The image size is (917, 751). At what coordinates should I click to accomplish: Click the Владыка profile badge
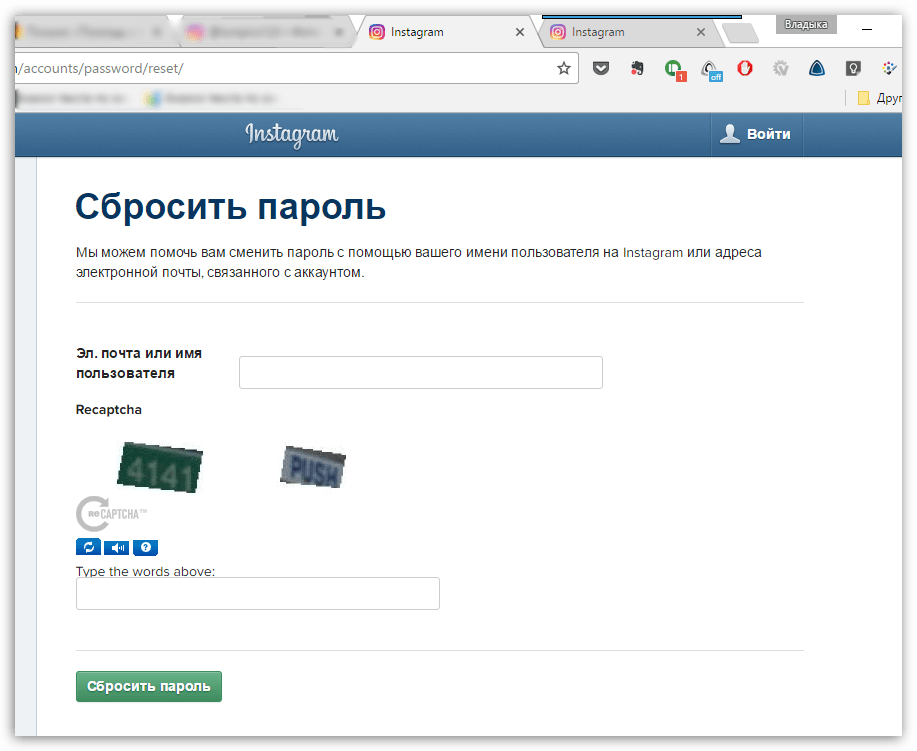[806, 25]
